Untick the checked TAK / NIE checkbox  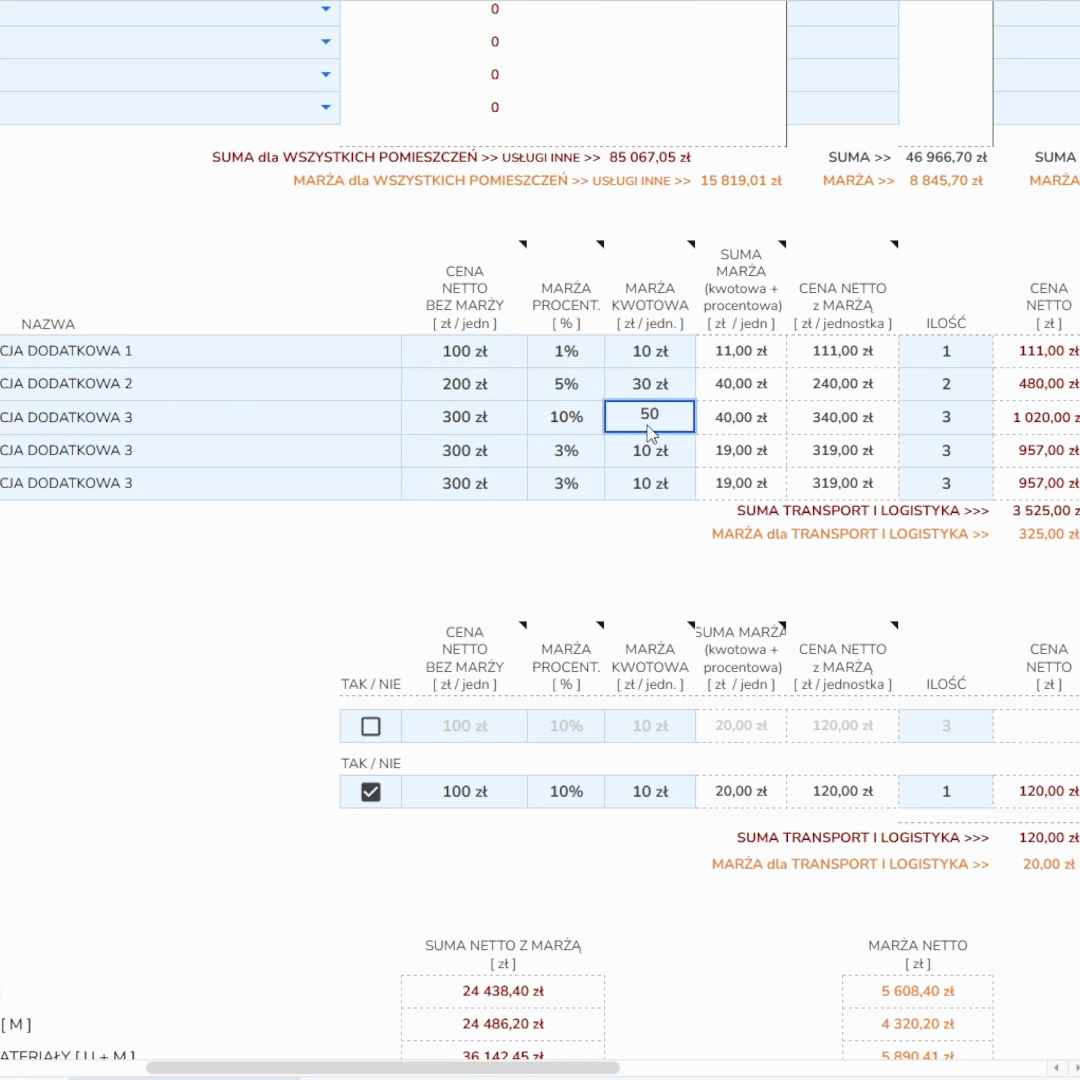[x=370, y=792]
